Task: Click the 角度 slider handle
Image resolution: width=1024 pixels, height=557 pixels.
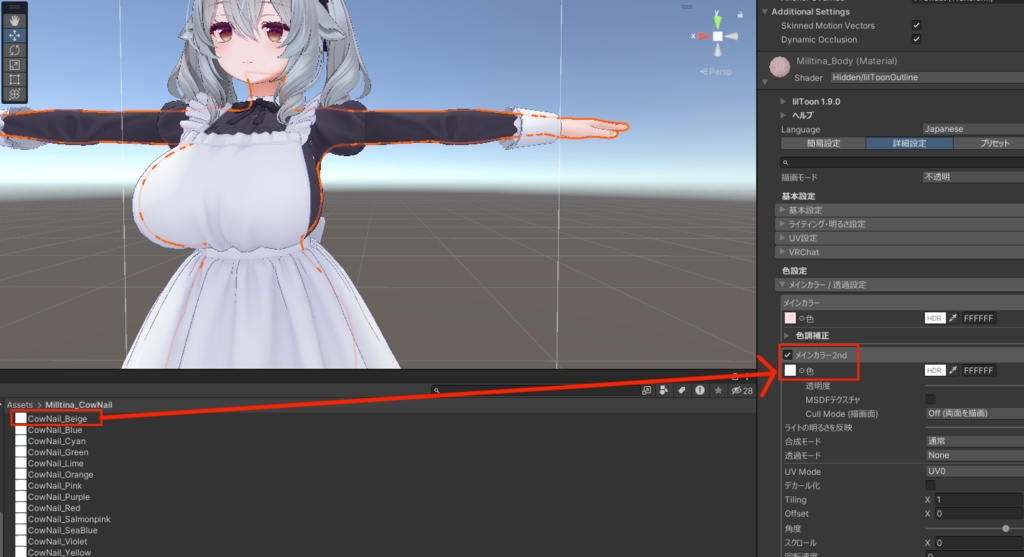Action: click(x=1006, y=528)
